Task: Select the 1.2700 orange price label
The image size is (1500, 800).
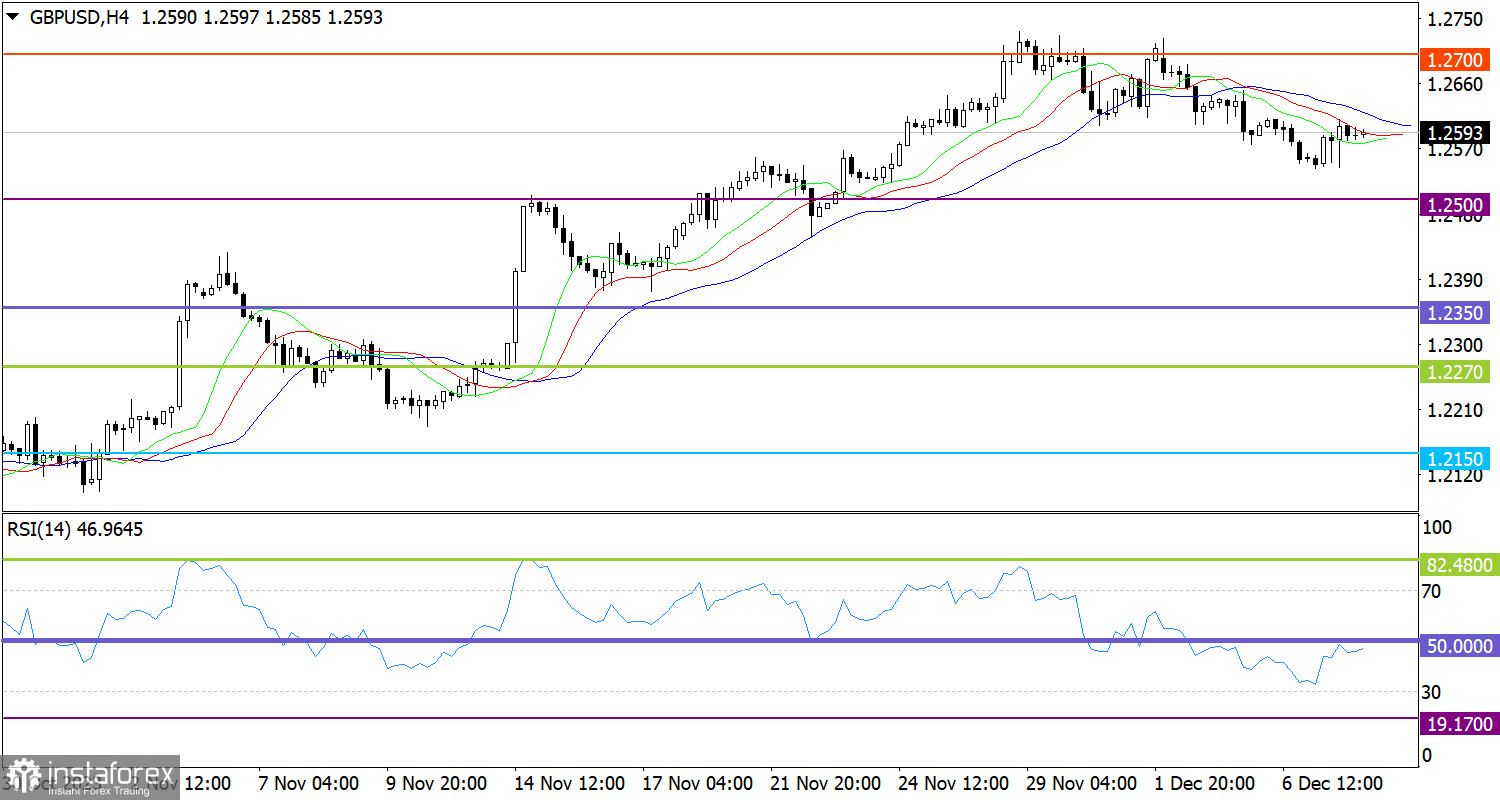Action: pos(1455,60)
